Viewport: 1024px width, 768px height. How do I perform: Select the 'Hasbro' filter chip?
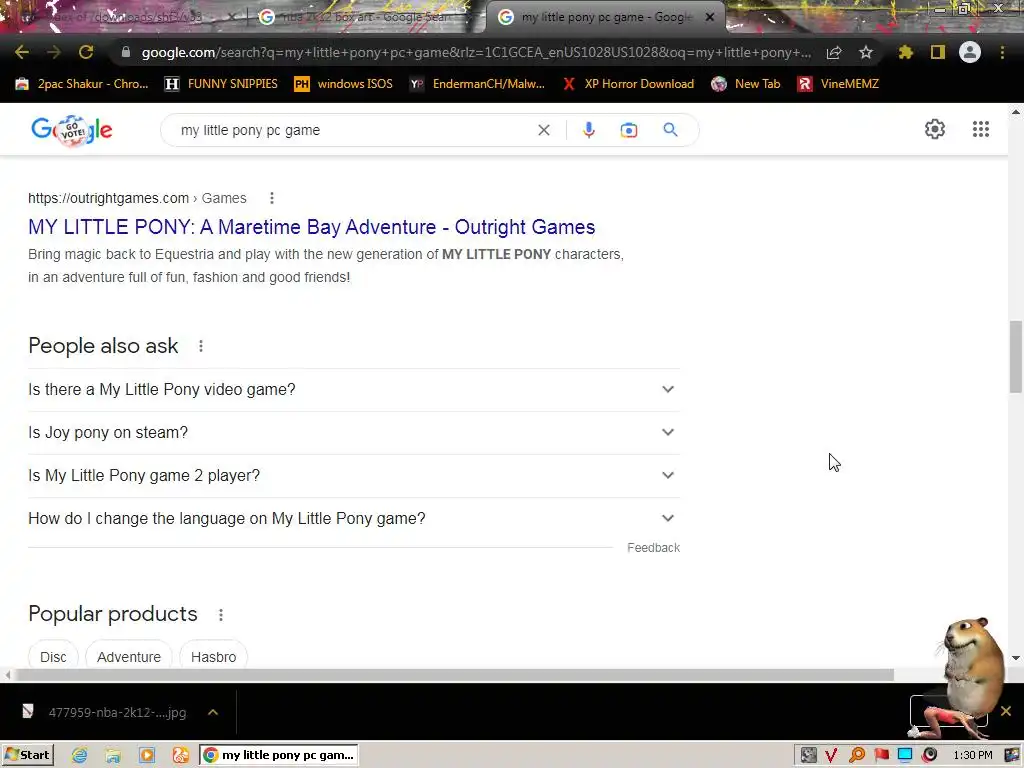[x=214, y=657]
